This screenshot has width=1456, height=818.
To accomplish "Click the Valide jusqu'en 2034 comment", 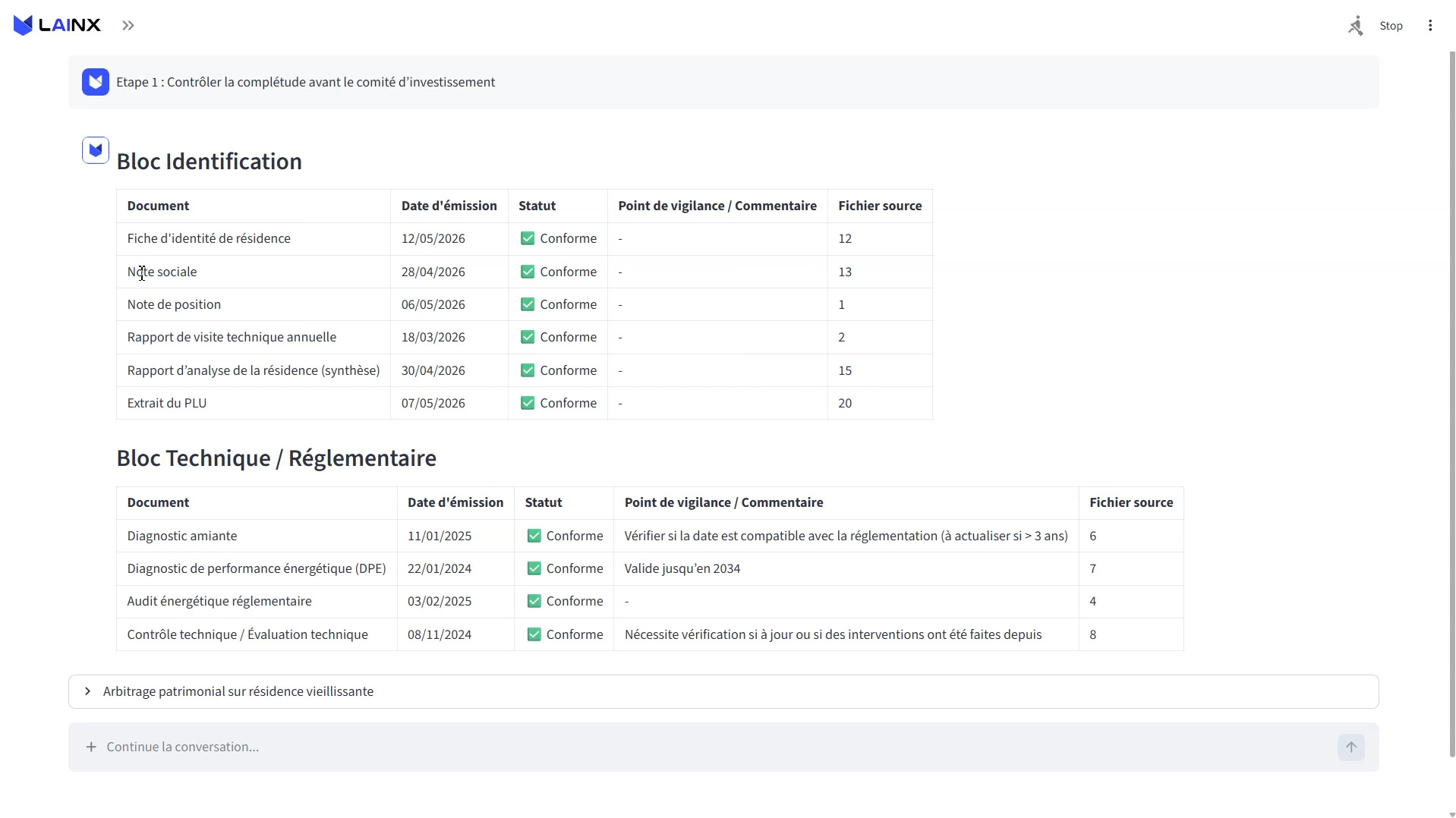I will (x=682, y=568).
